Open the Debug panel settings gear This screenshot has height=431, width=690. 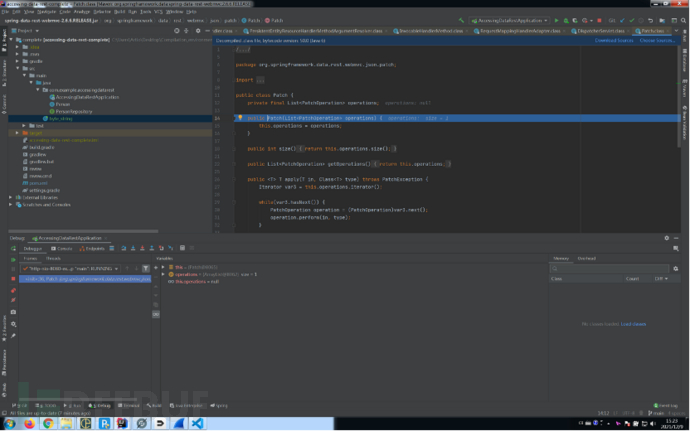coord(667,238)
